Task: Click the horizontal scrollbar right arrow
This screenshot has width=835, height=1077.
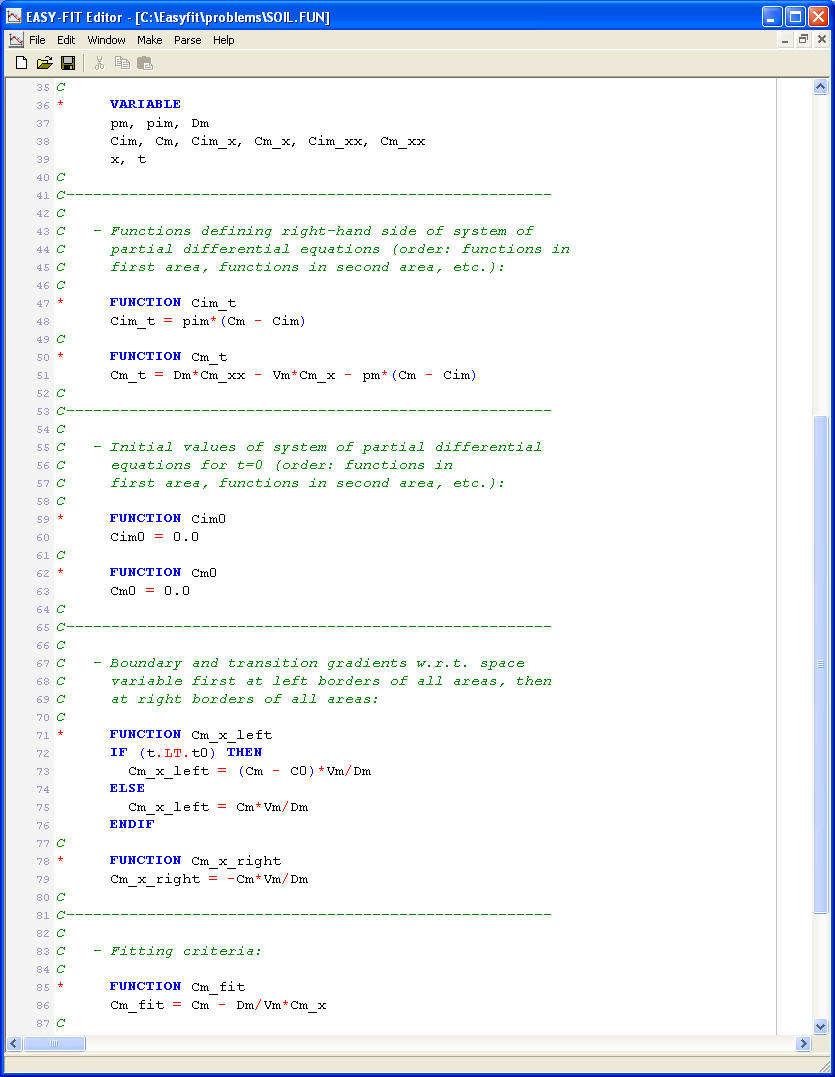Action: pos(803,1043)
